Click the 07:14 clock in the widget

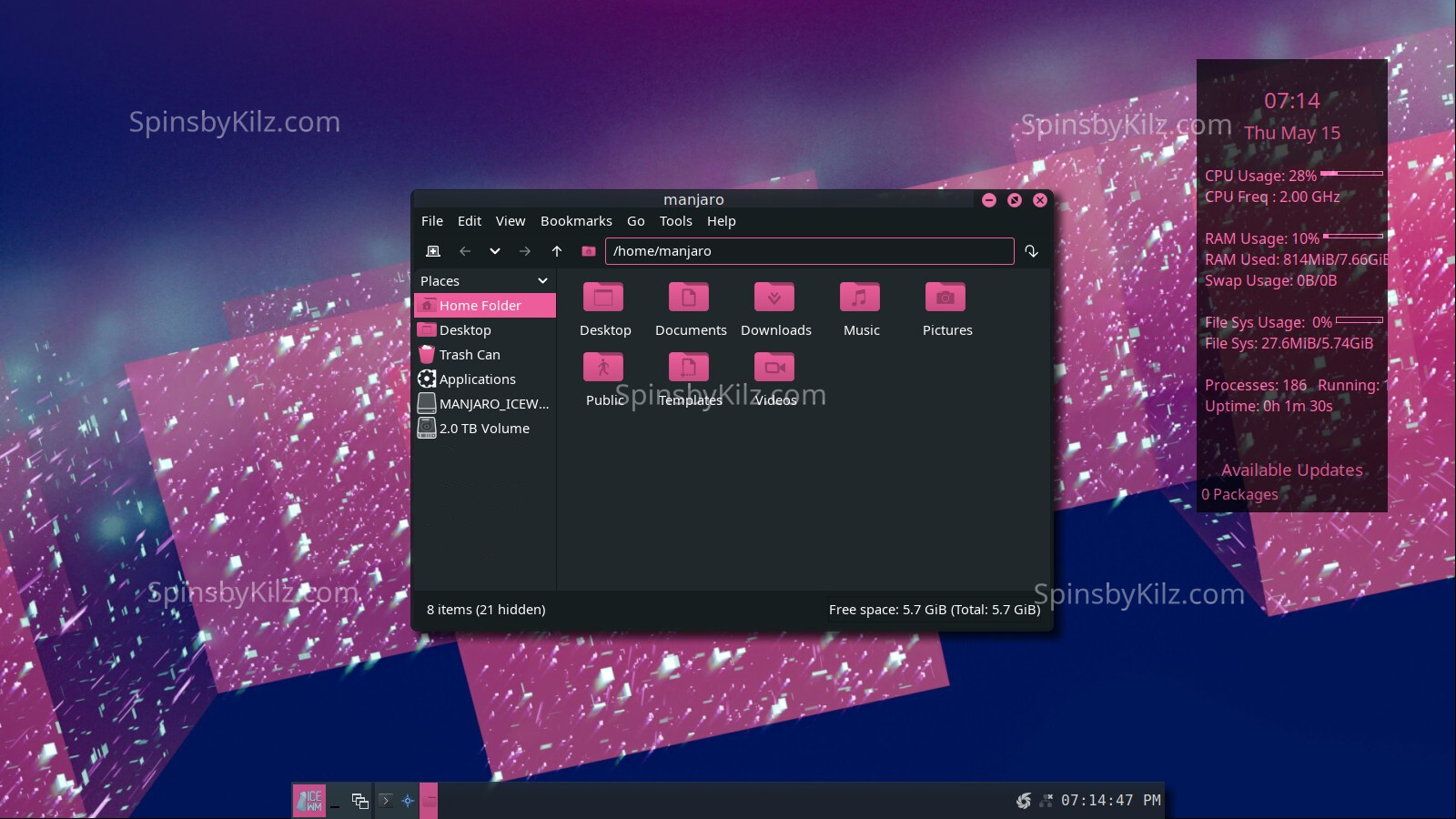coord(1291,101)
